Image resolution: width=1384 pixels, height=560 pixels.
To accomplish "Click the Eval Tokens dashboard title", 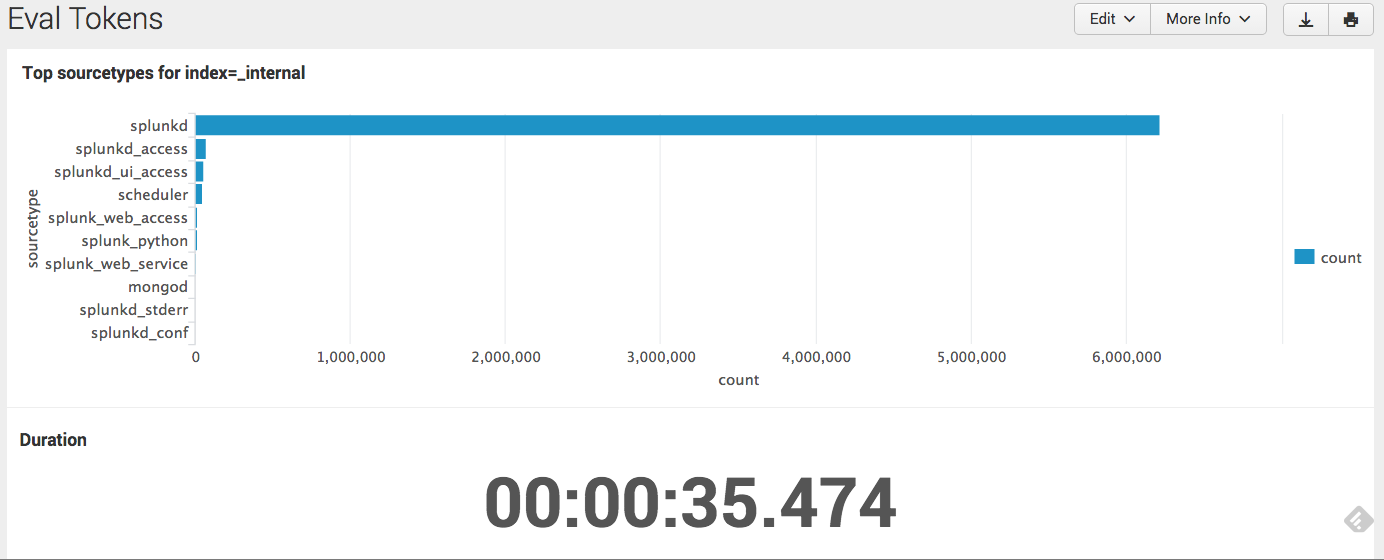I will (x=85, y=18).
